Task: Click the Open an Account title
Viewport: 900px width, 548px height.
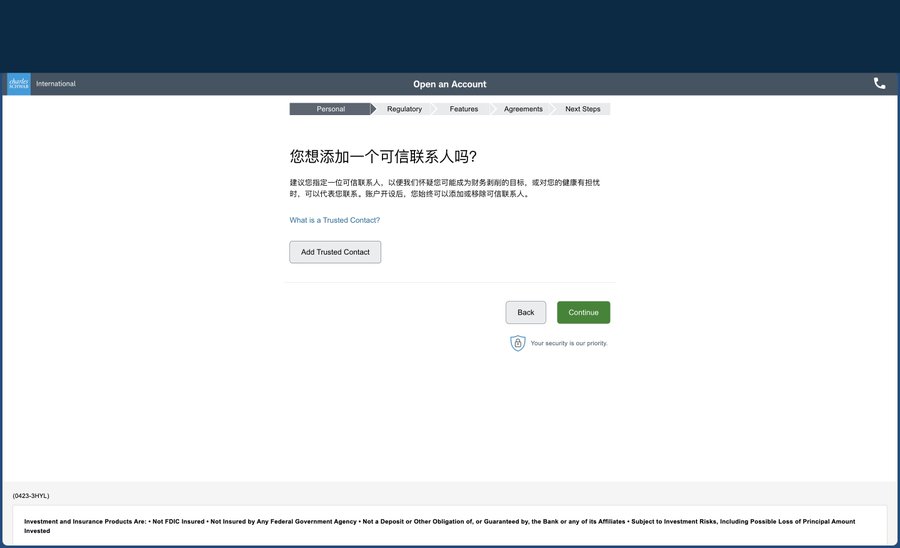Action: [x=449, y=84]
